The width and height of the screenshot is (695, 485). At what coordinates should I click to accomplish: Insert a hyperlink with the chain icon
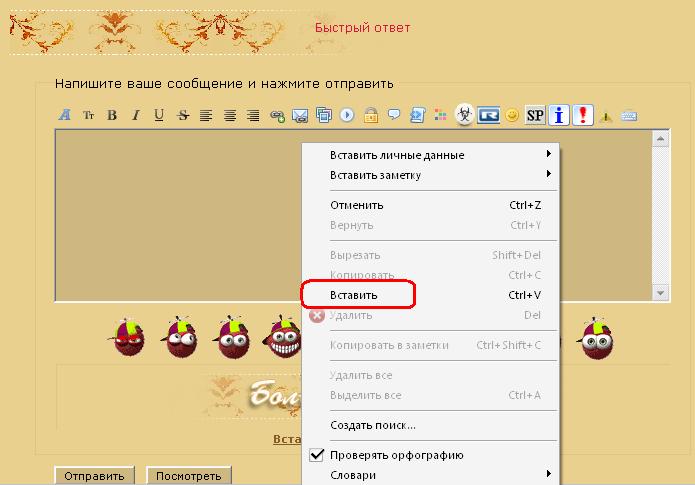277,116
